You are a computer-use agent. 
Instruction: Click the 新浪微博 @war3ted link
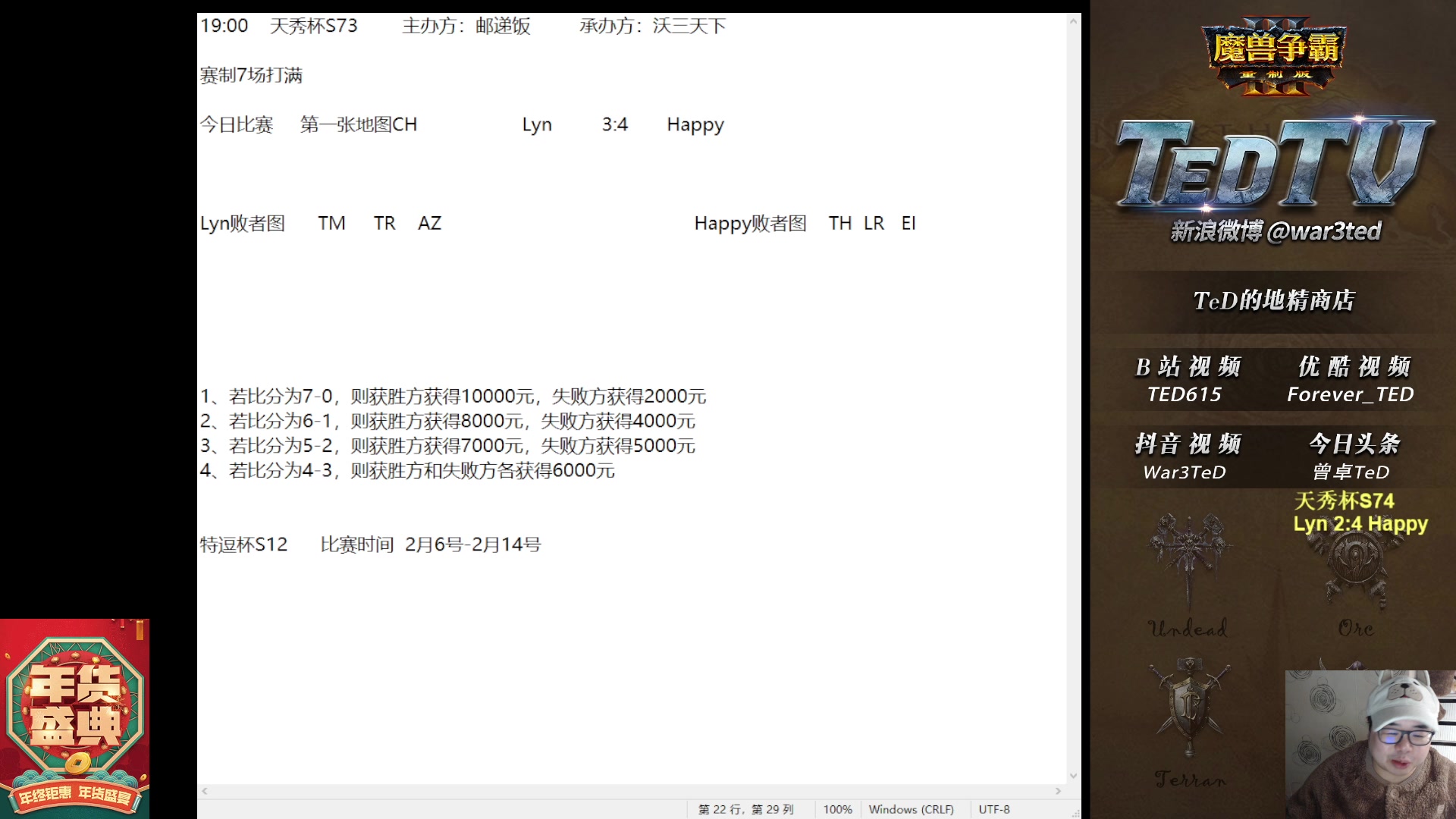1276,231
